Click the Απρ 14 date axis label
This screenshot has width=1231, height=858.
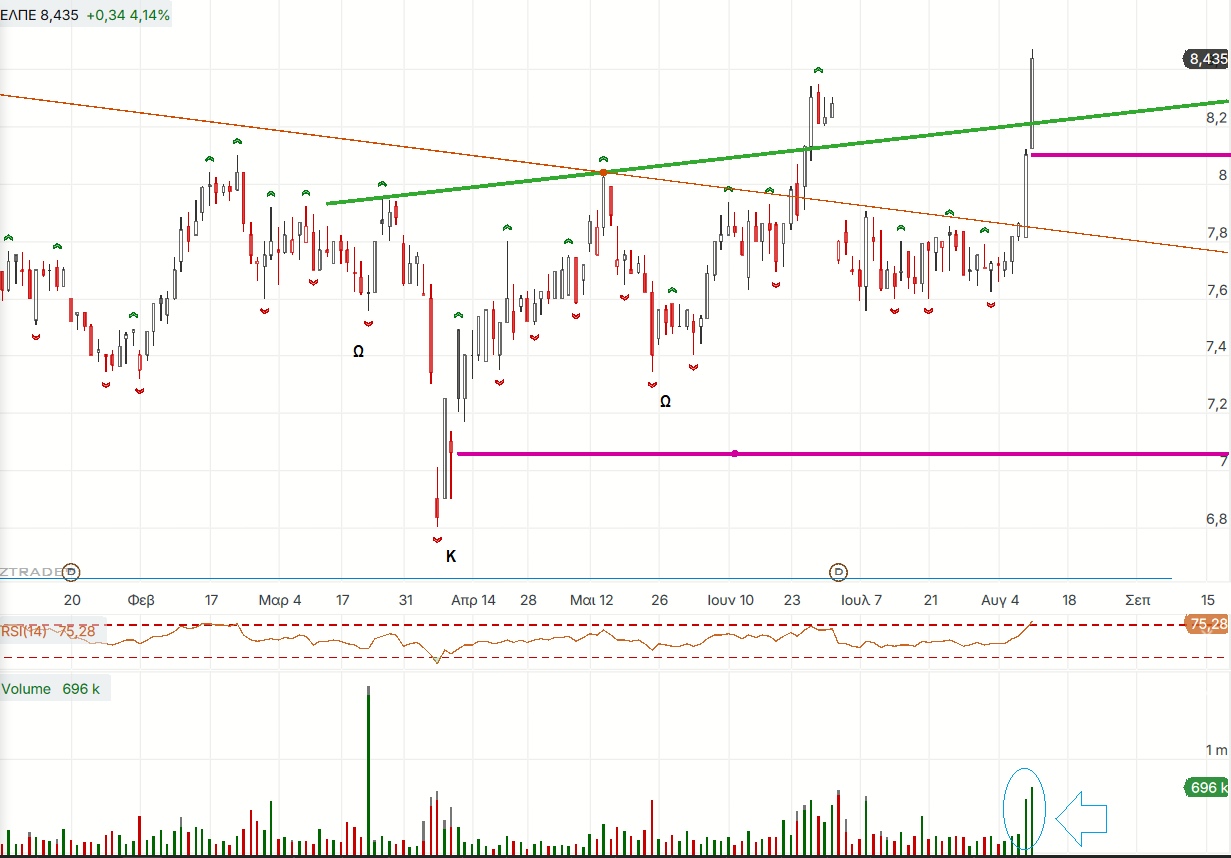(473, 600)
